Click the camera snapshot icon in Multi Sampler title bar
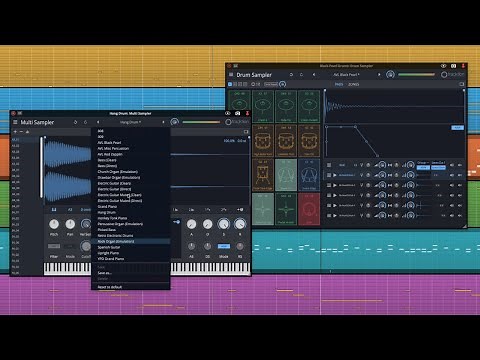 [237, 113]
